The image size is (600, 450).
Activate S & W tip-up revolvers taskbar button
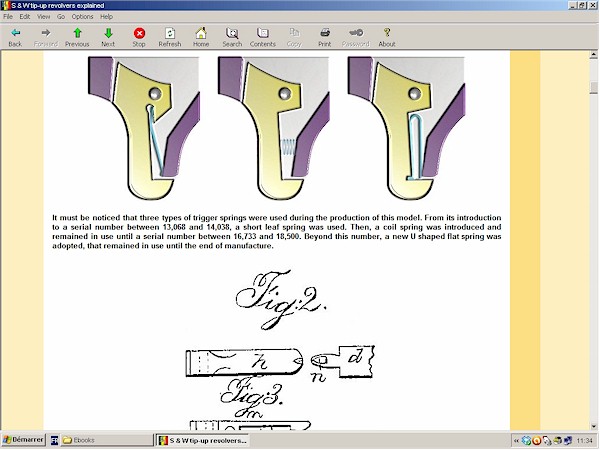pos(203,440)
